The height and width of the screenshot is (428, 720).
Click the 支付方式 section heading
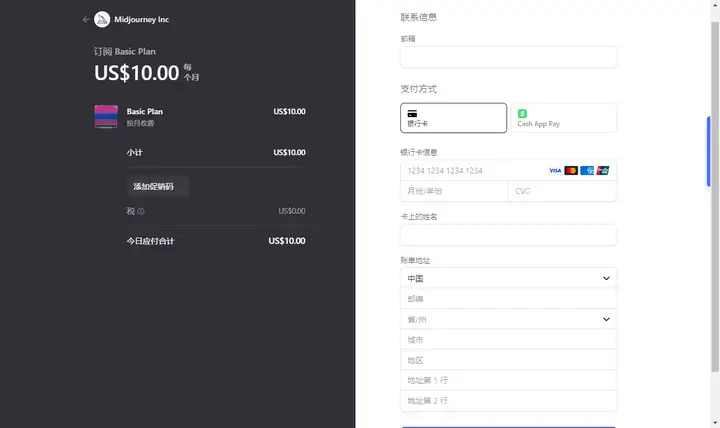point(418,89)
